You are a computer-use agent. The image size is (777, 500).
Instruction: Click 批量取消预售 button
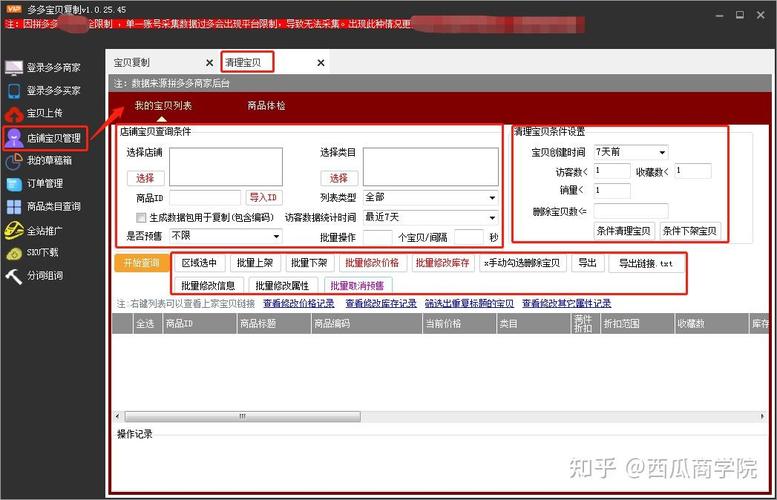(x=358, y=285)
